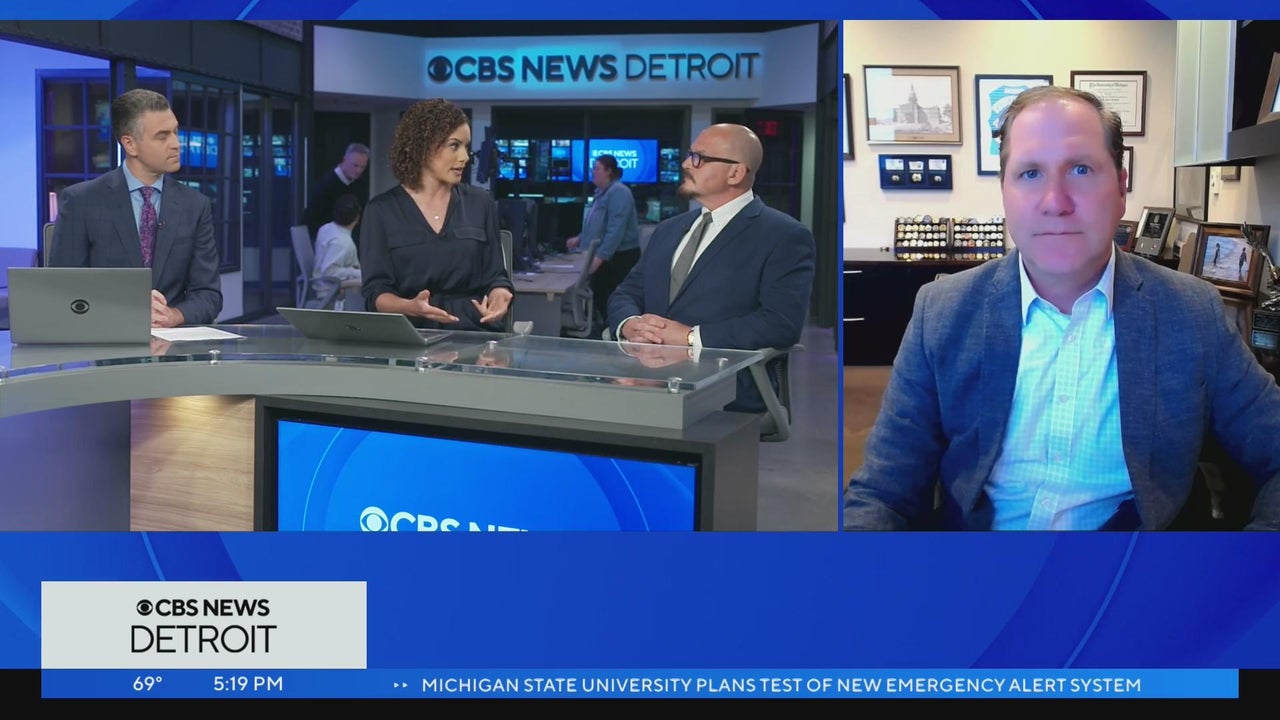Click the CBS eye icon in lower-left logo
Screen dimensions: 1280x720
pyautogui.click(x=144, y=608)
